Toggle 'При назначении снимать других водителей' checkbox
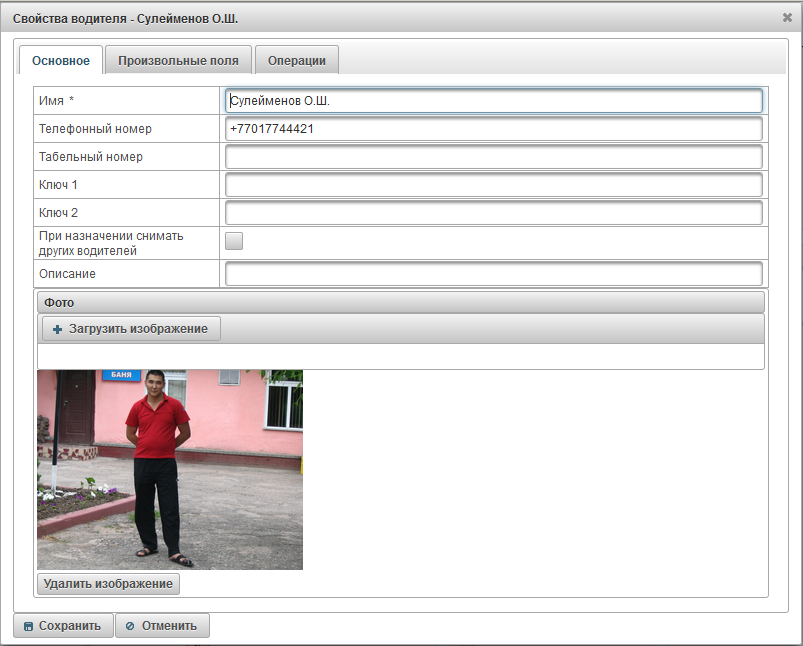 pyautogui.click(x=234, y=240)
